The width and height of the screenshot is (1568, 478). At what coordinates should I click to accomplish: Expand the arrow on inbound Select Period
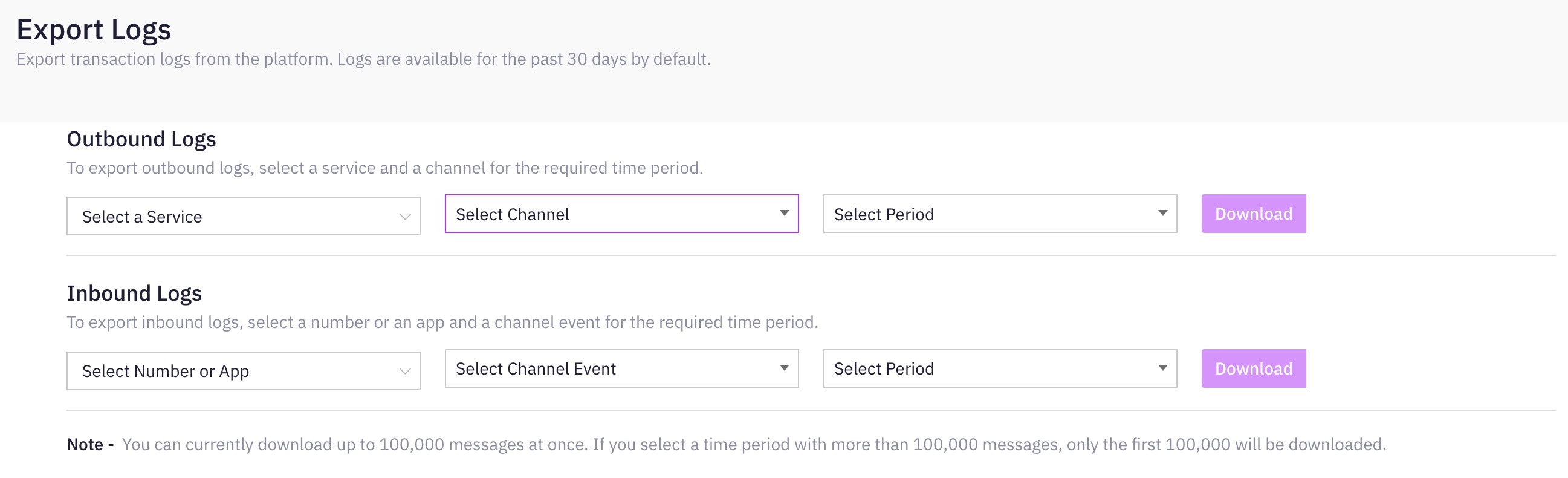[1162, 368]
